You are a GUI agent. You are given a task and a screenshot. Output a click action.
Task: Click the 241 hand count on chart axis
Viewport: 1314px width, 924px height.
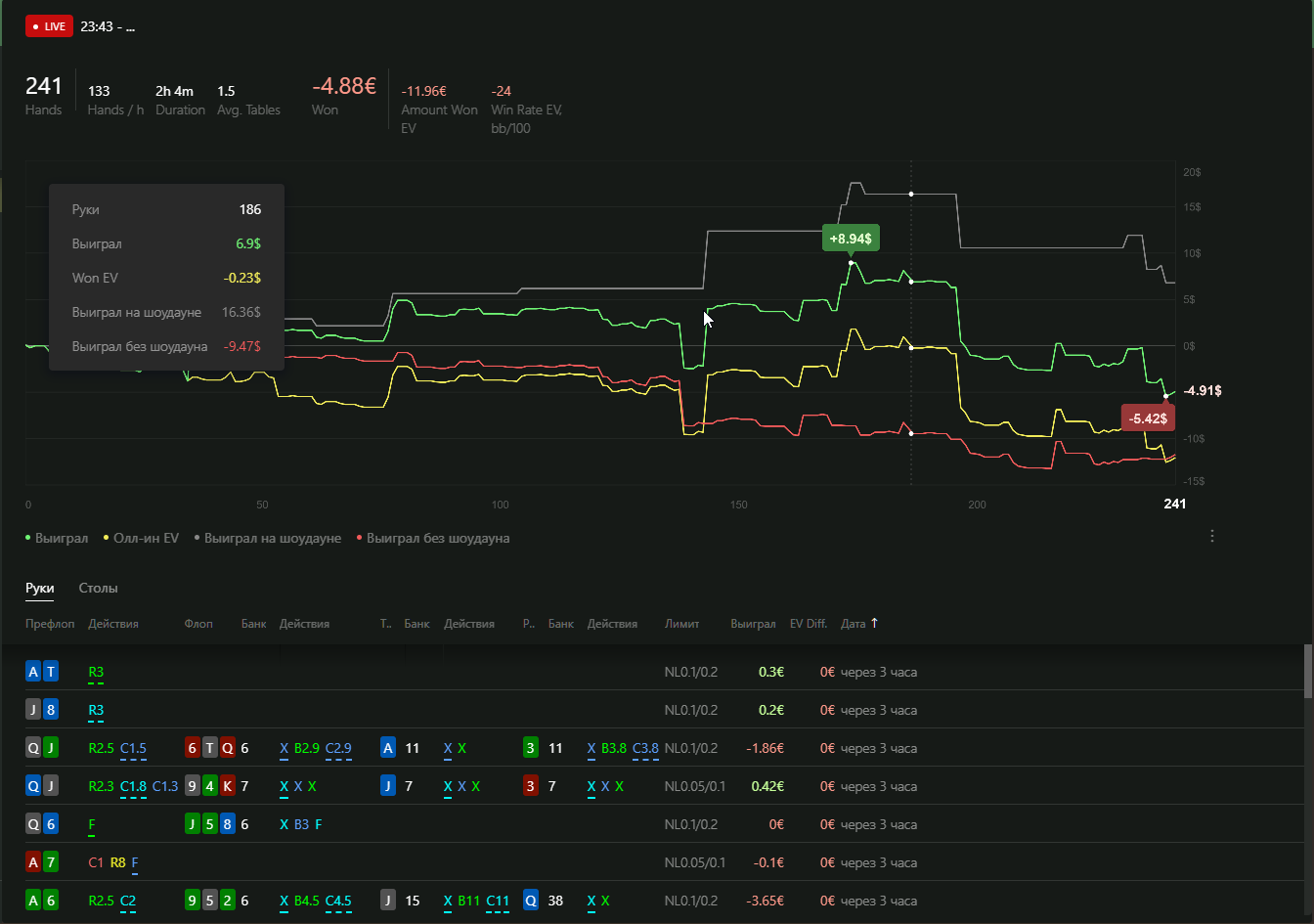point(1174,504)
